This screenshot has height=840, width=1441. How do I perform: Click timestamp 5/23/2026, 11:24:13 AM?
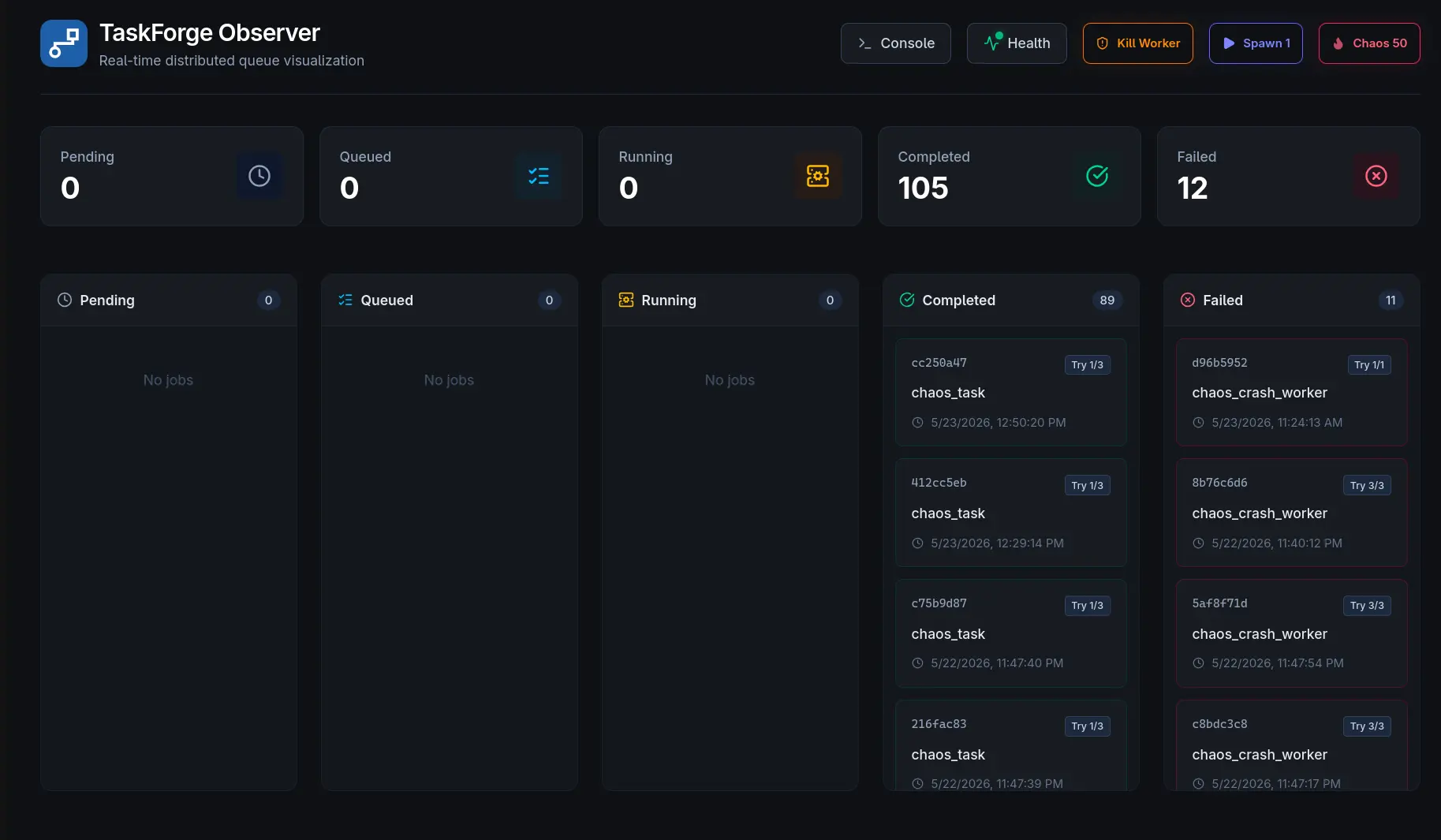(x=1277, y=423)
